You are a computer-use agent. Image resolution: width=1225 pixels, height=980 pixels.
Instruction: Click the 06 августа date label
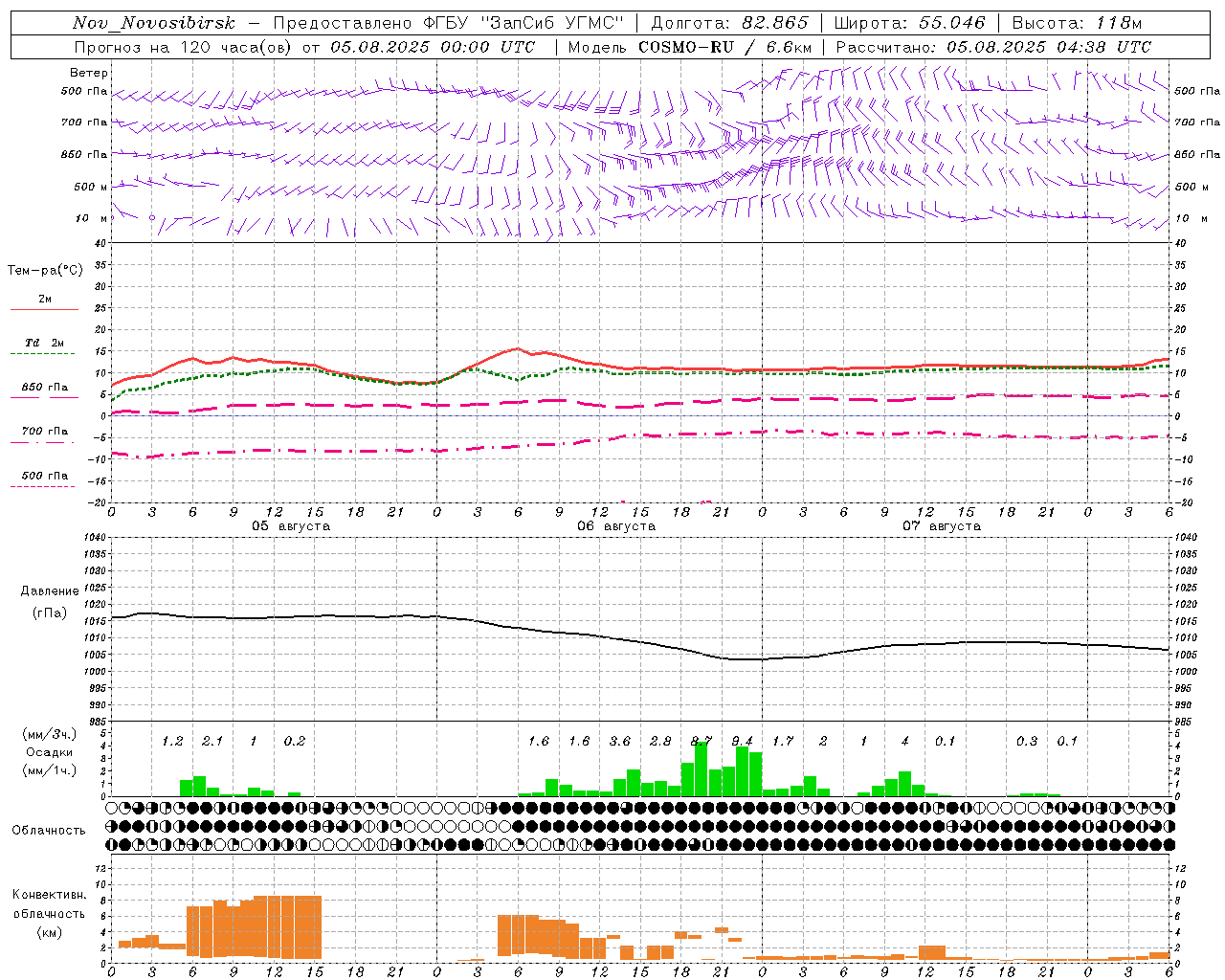(x=616, y=526)
